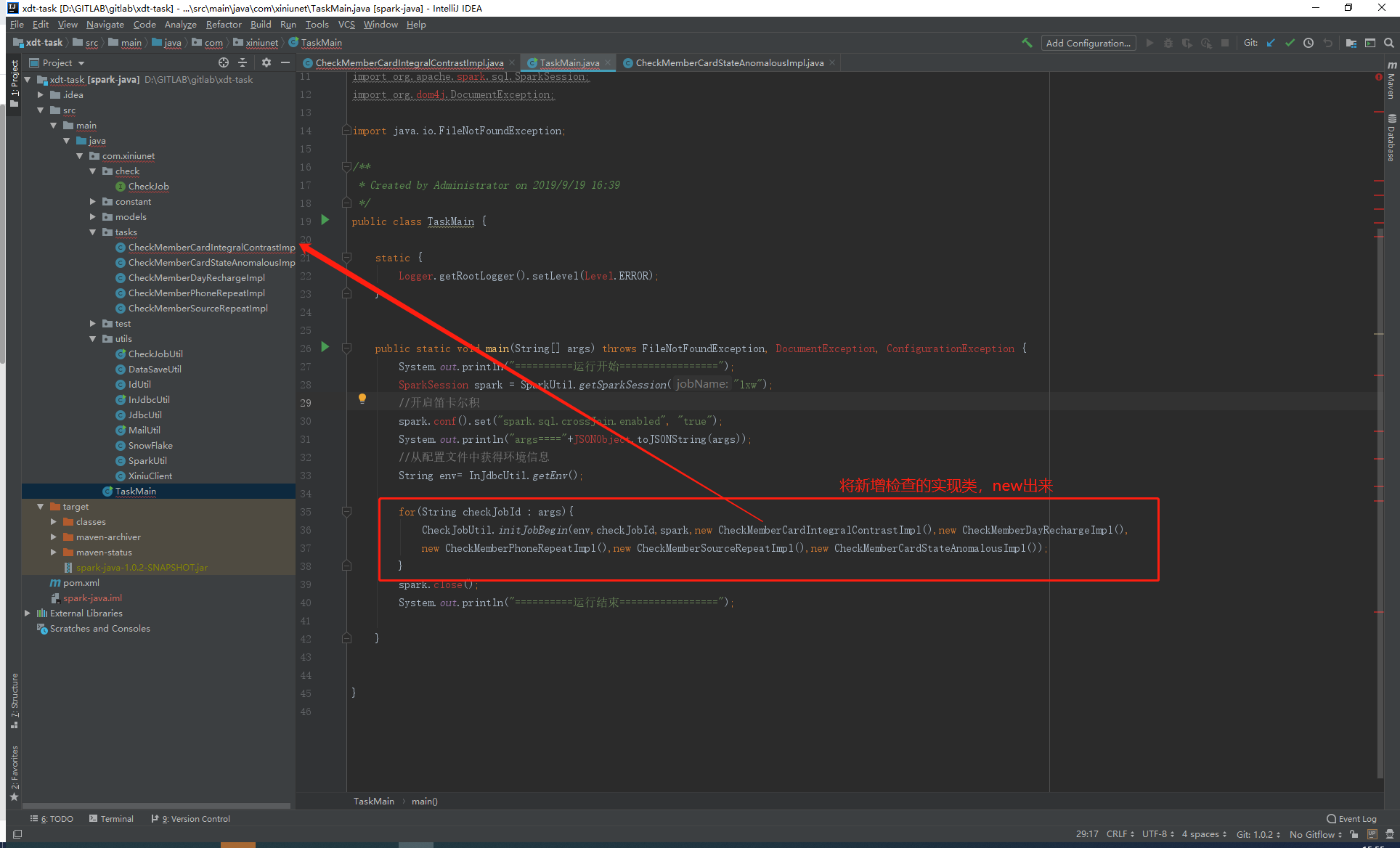Open Project panel settings gear

point(266,62)
